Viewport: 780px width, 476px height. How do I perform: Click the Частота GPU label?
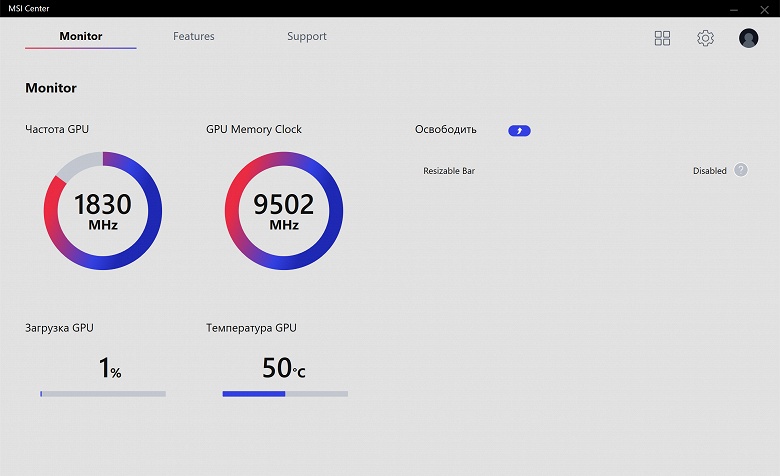[57, 129]
